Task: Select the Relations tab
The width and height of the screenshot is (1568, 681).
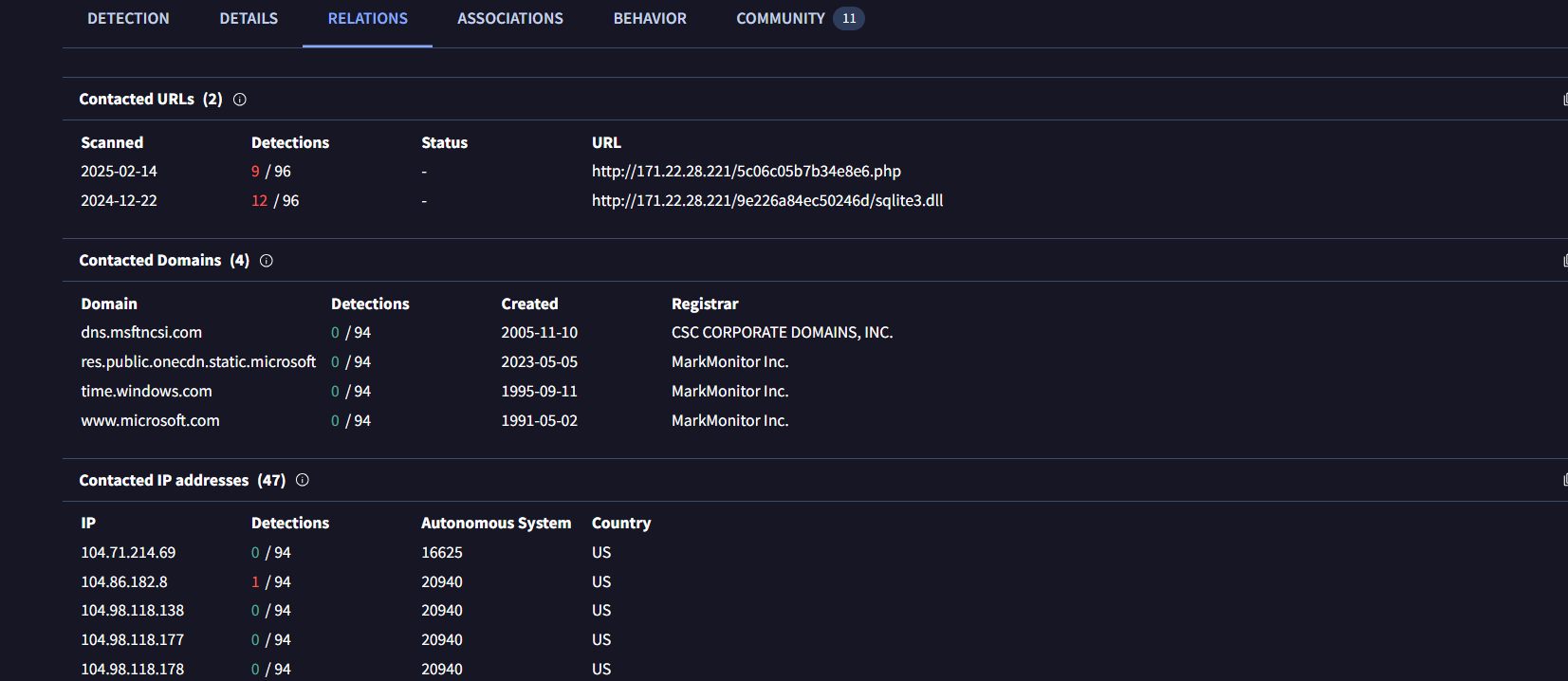Action: point(367,19)
